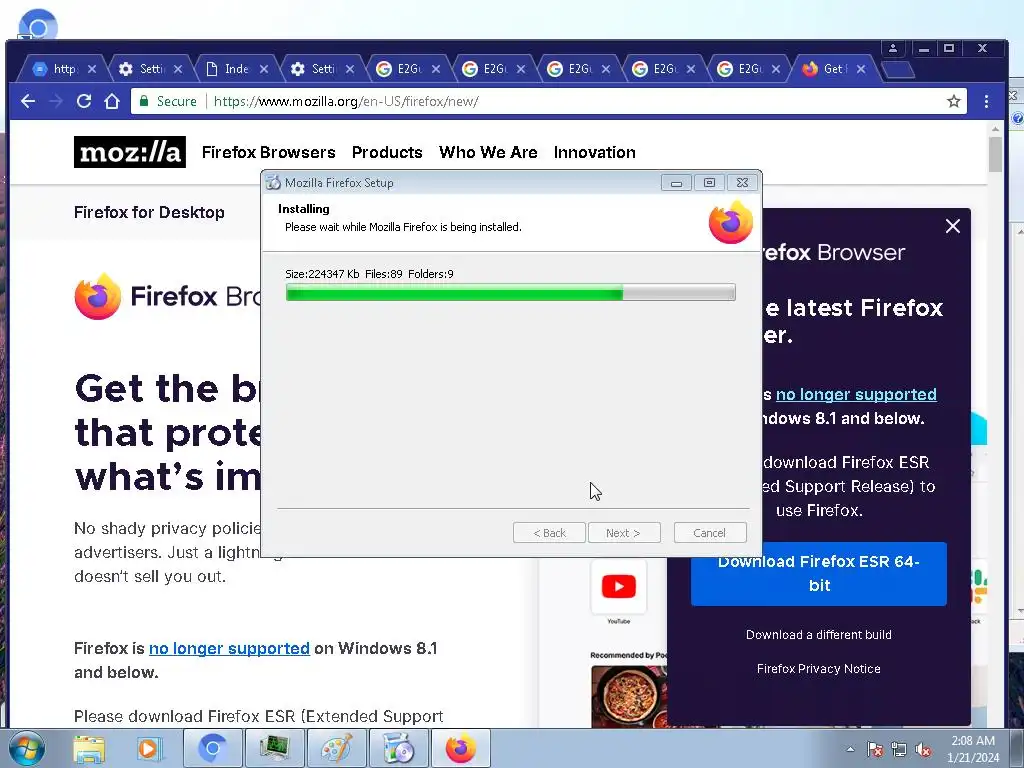Click the Action Center flag icon

875,749
